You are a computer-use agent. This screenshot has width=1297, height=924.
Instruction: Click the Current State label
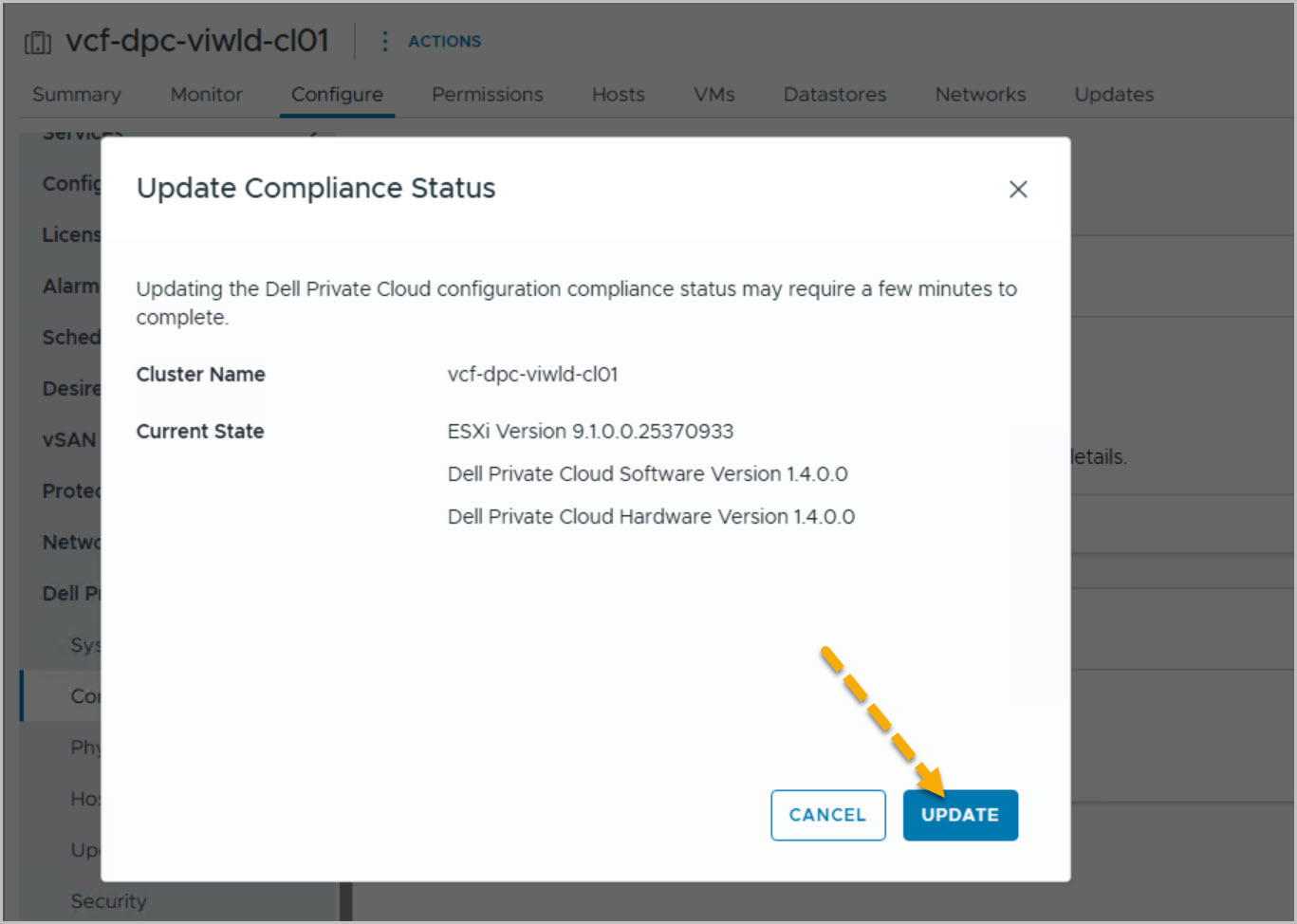point(200,432)
